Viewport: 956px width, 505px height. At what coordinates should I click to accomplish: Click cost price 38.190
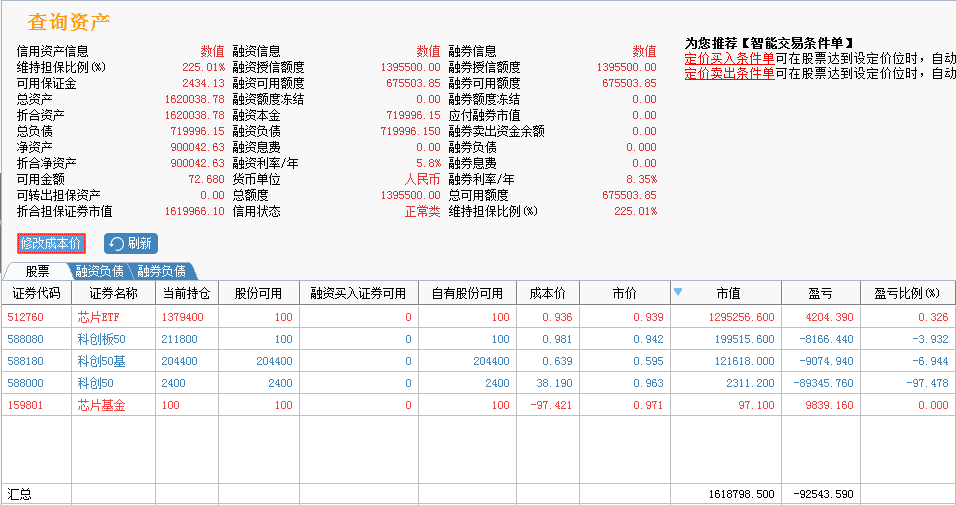tap(554, 383)
